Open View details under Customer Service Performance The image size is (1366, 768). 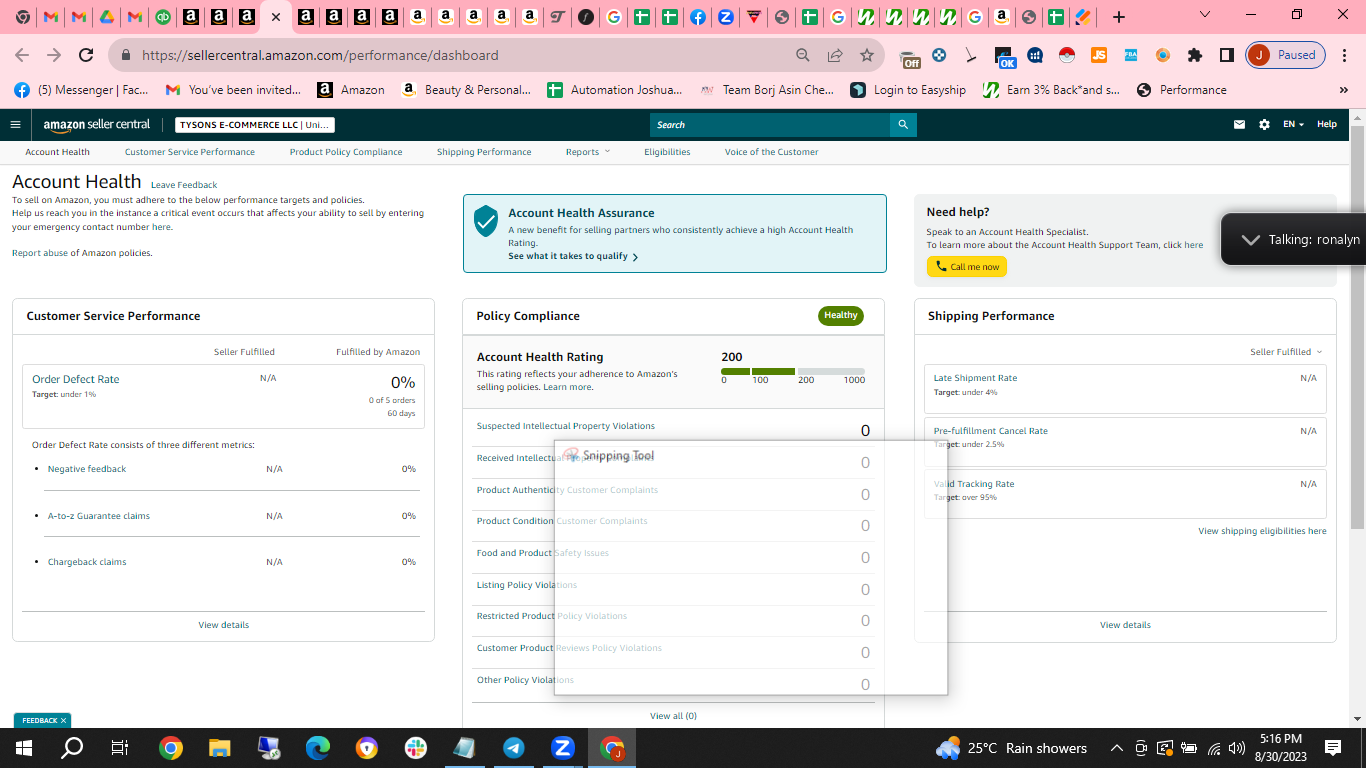pos(223,625)
